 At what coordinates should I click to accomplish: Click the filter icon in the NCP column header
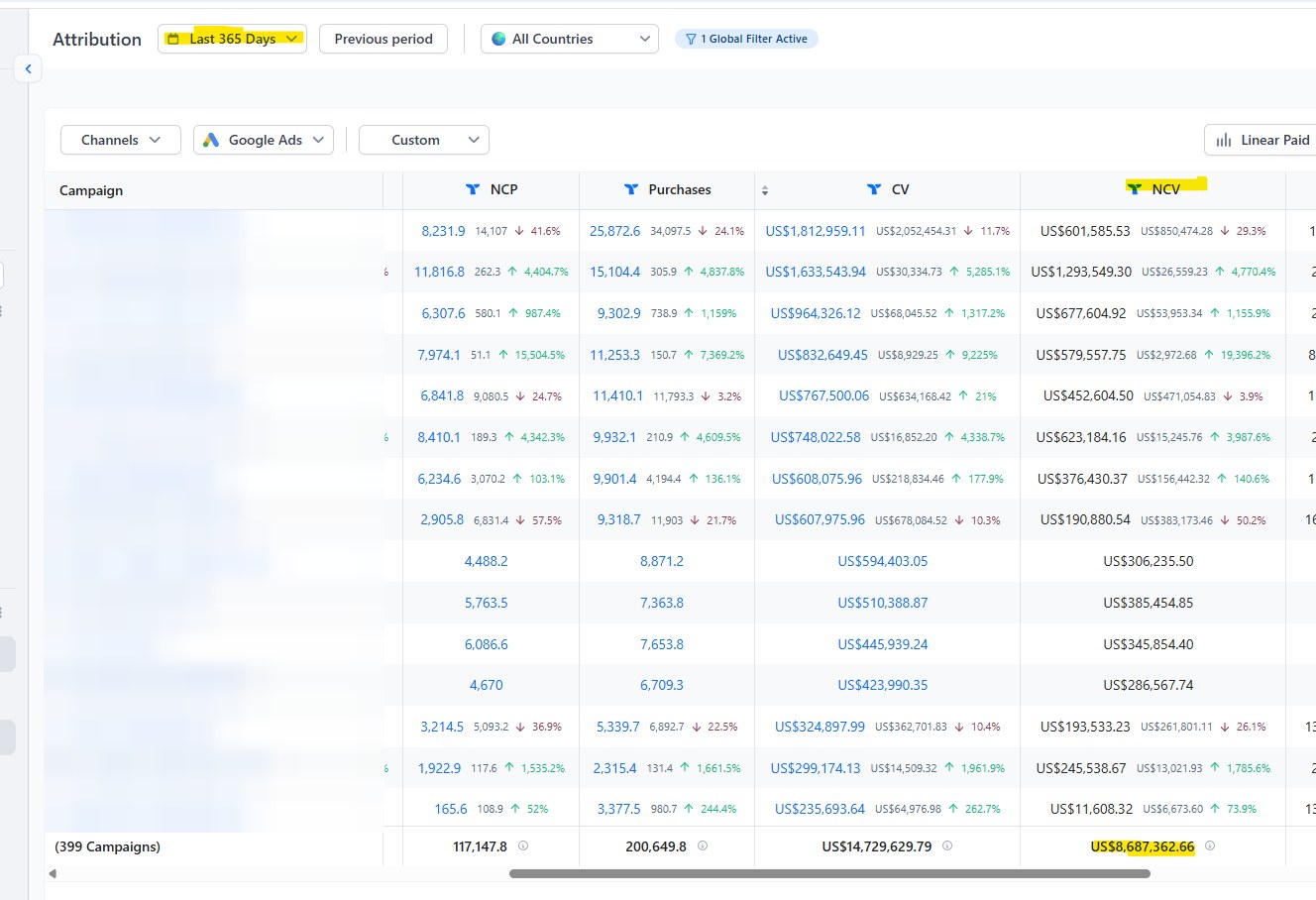(473, 189)
